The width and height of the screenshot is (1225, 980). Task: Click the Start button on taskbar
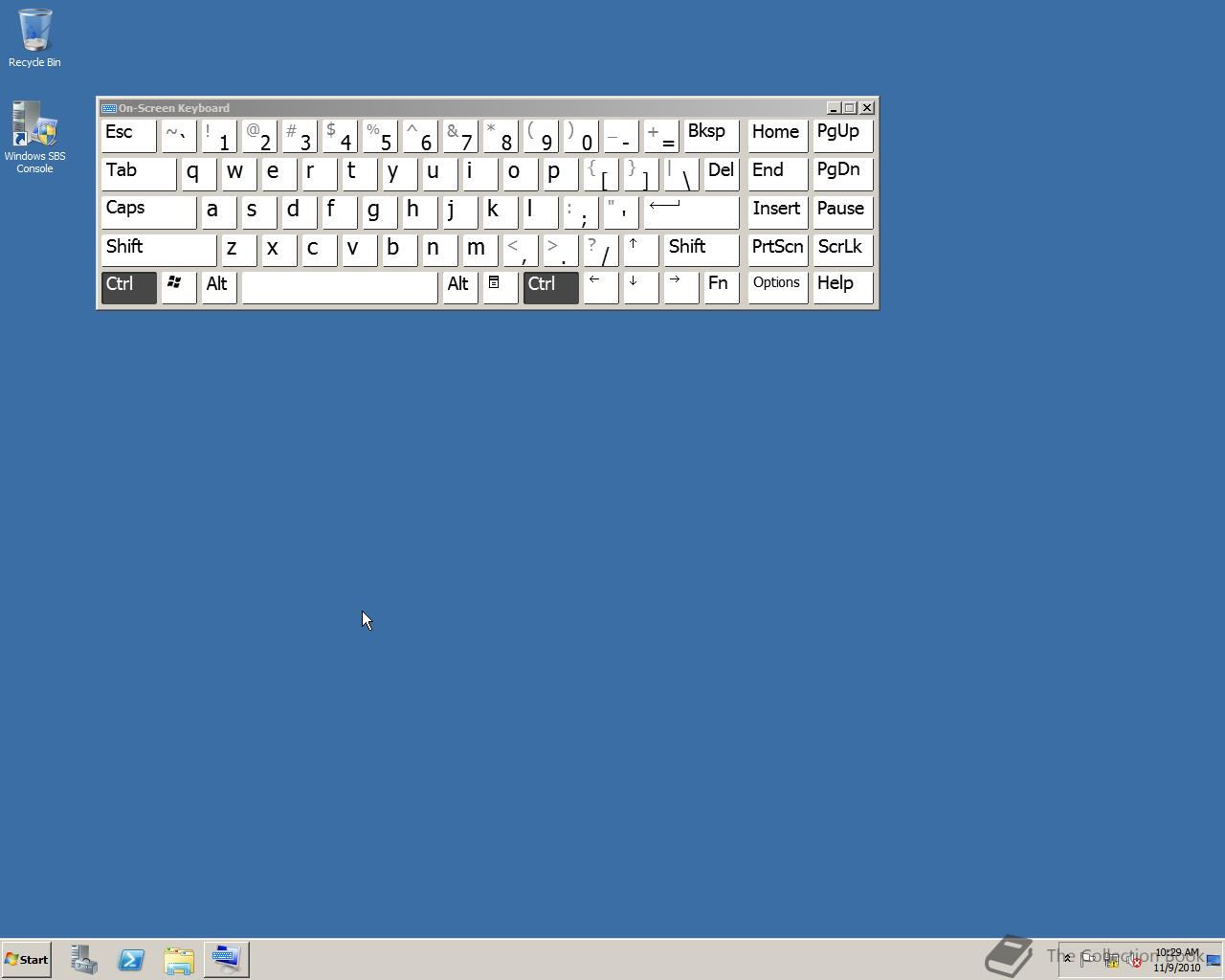click(26, 959)
